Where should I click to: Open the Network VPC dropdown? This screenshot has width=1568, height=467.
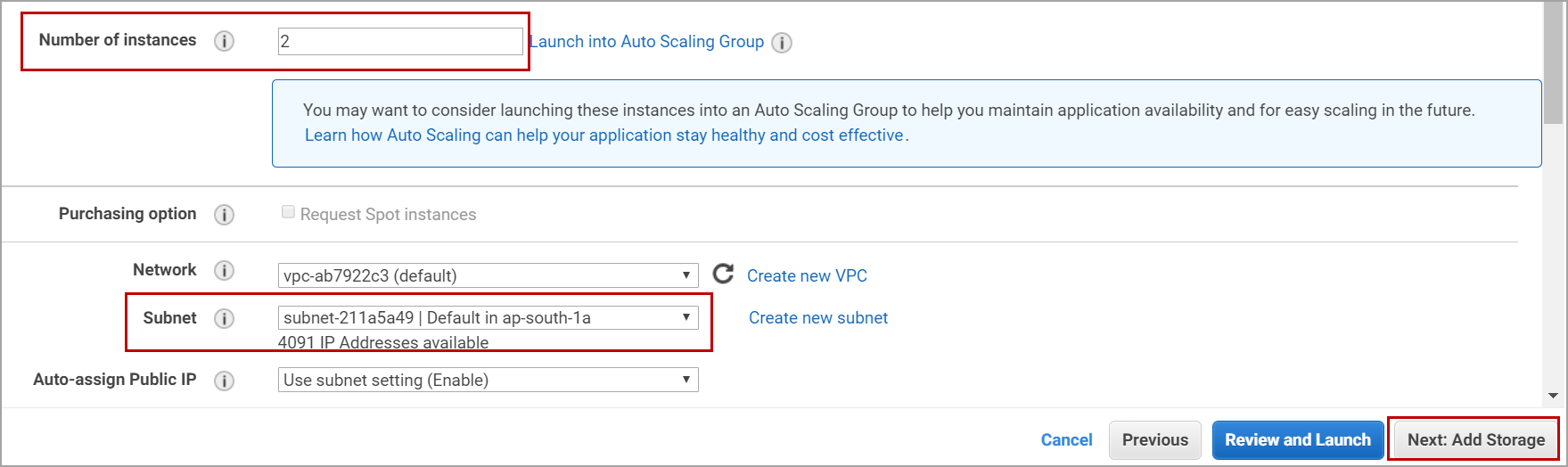click(x=488, y=275)
